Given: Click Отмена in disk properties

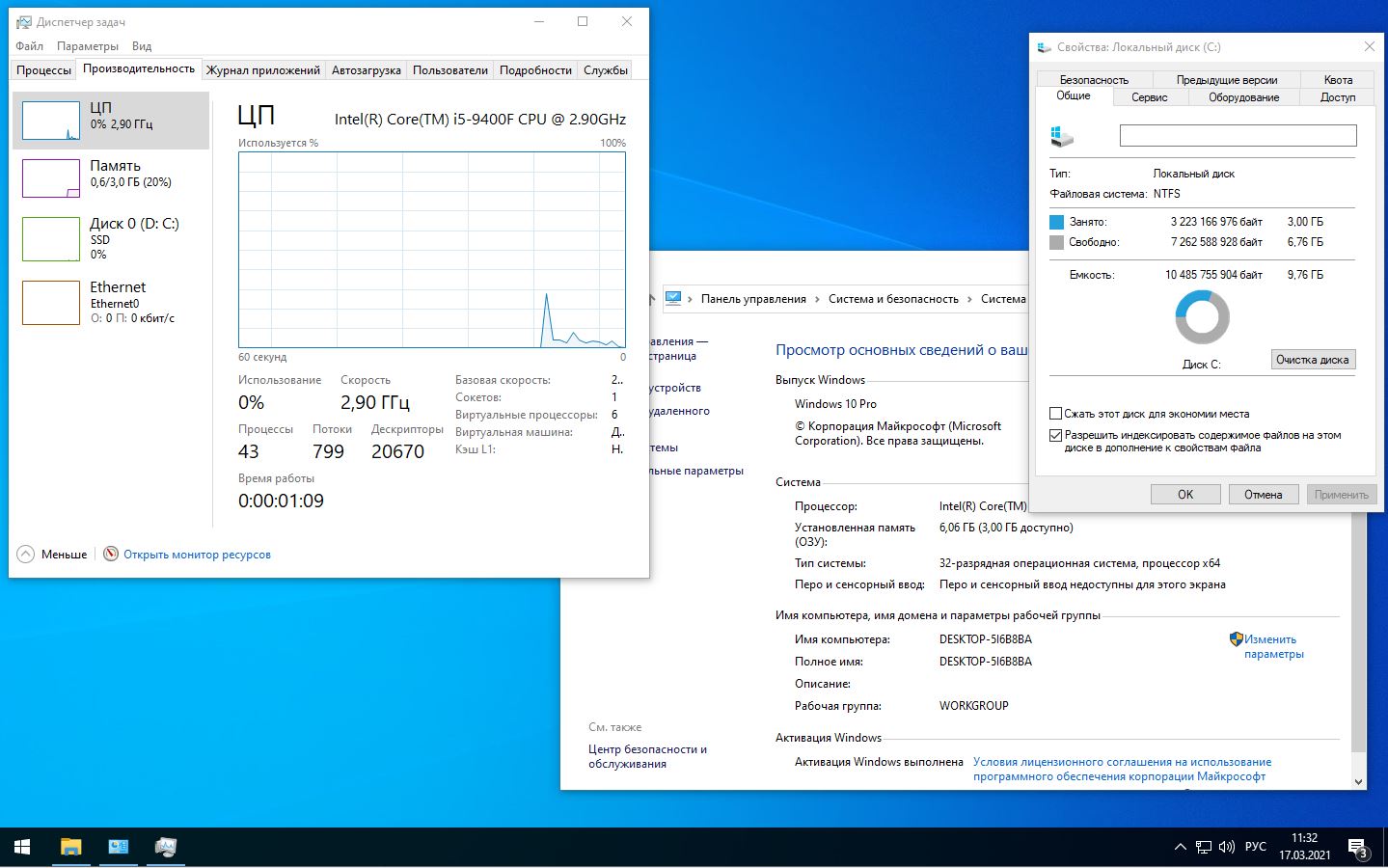Looking at the screenshot, I should click(1263, 495).
